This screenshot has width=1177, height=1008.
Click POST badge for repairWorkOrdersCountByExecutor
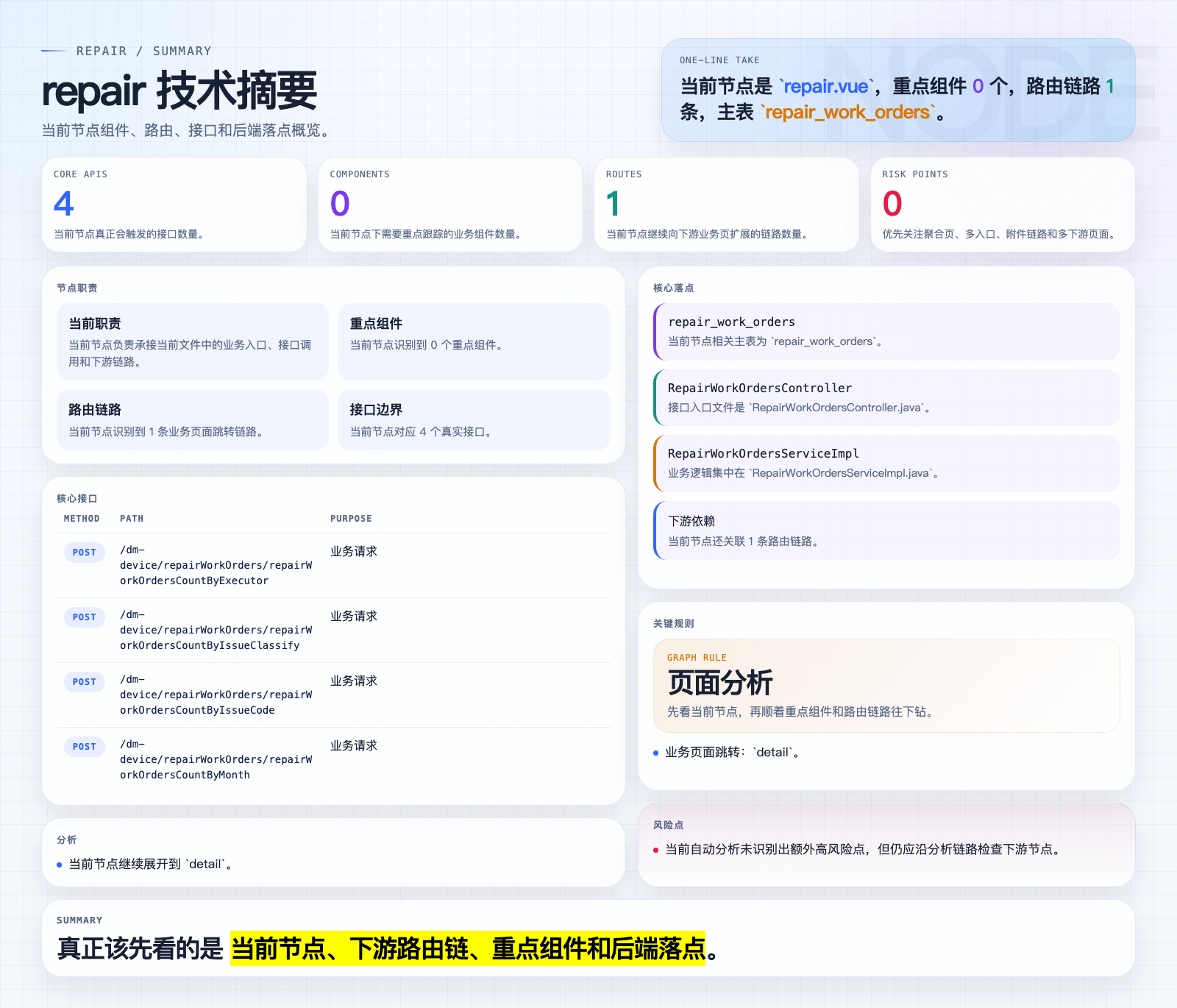(85, 553)
